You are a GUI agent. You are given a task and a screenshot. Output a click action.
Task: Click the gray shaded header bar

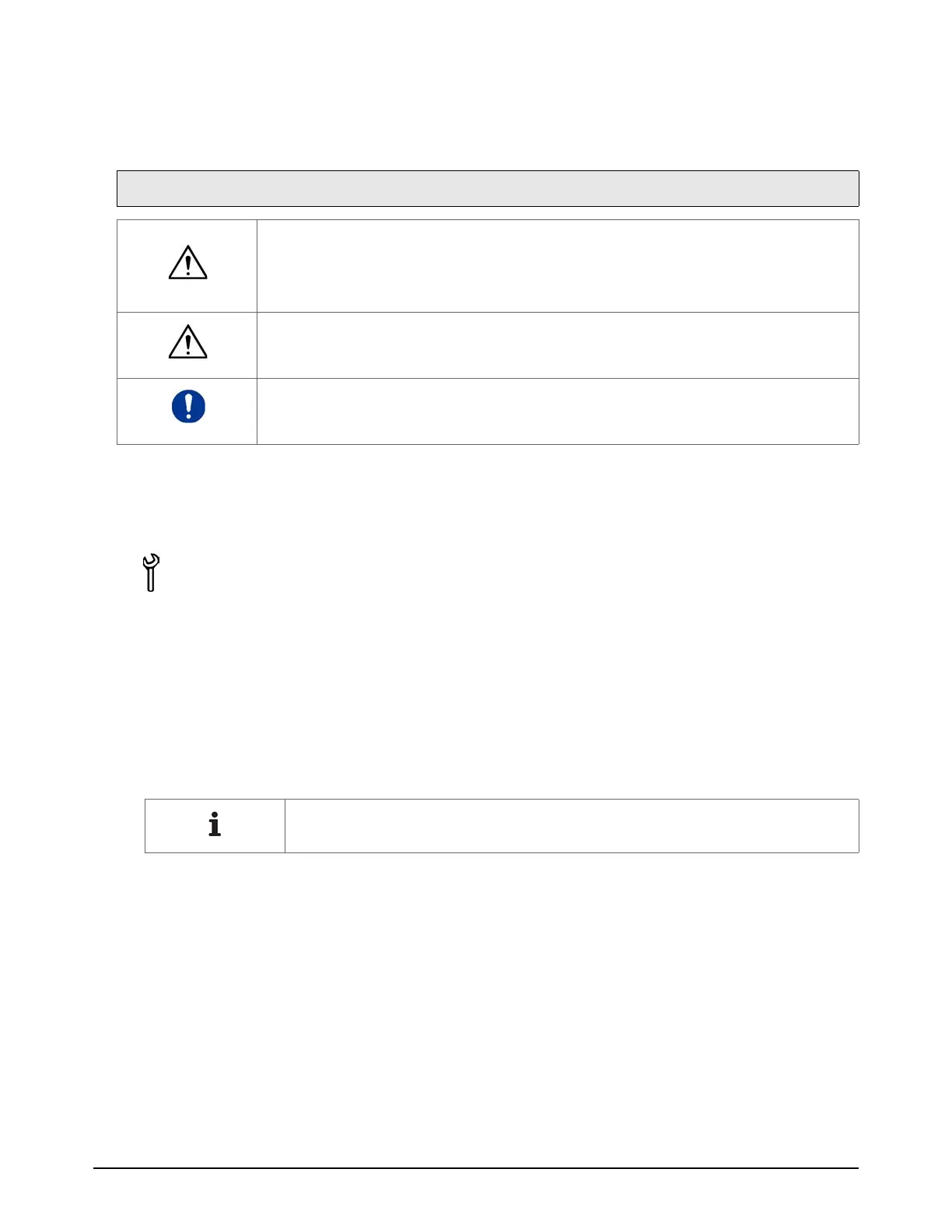click(488, 188)
